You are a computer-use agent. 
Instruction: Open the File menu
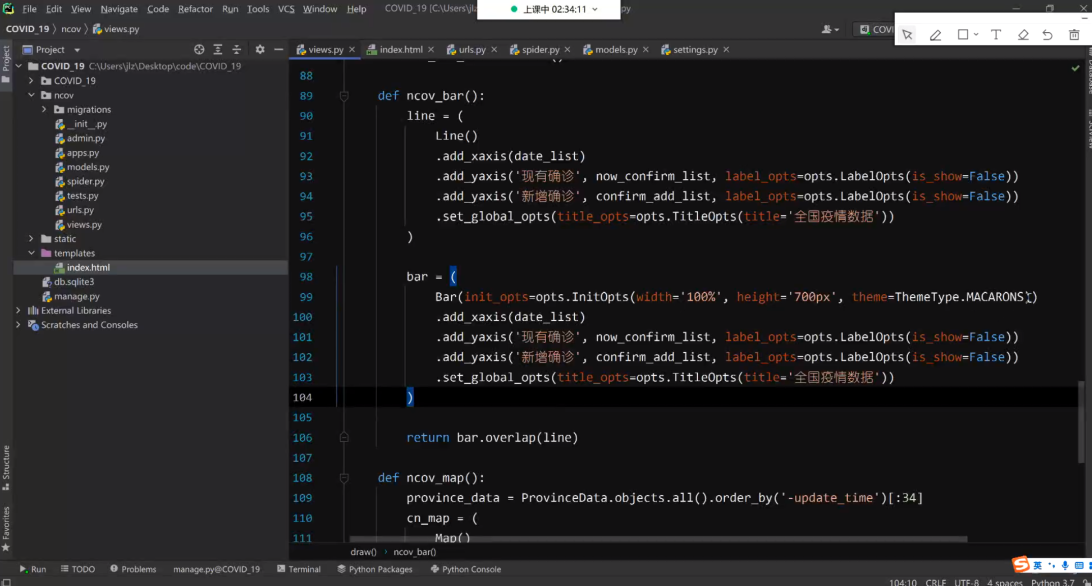pyautogui.click(x=29, y=9)
